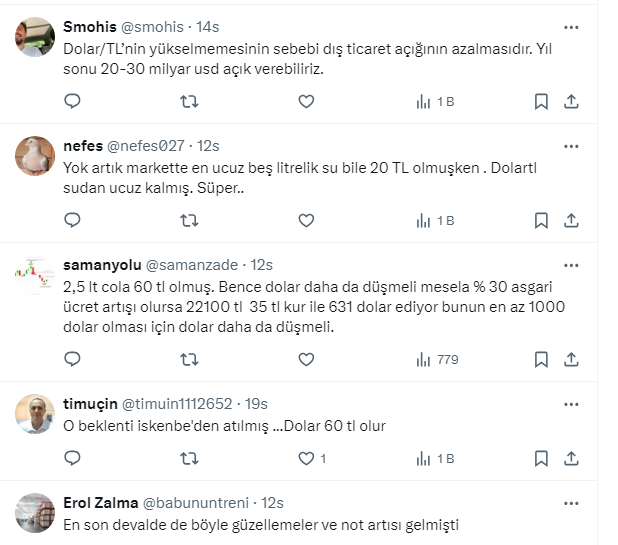
Task: Open more options on timuçin's tweet
Action: (571, 404)
